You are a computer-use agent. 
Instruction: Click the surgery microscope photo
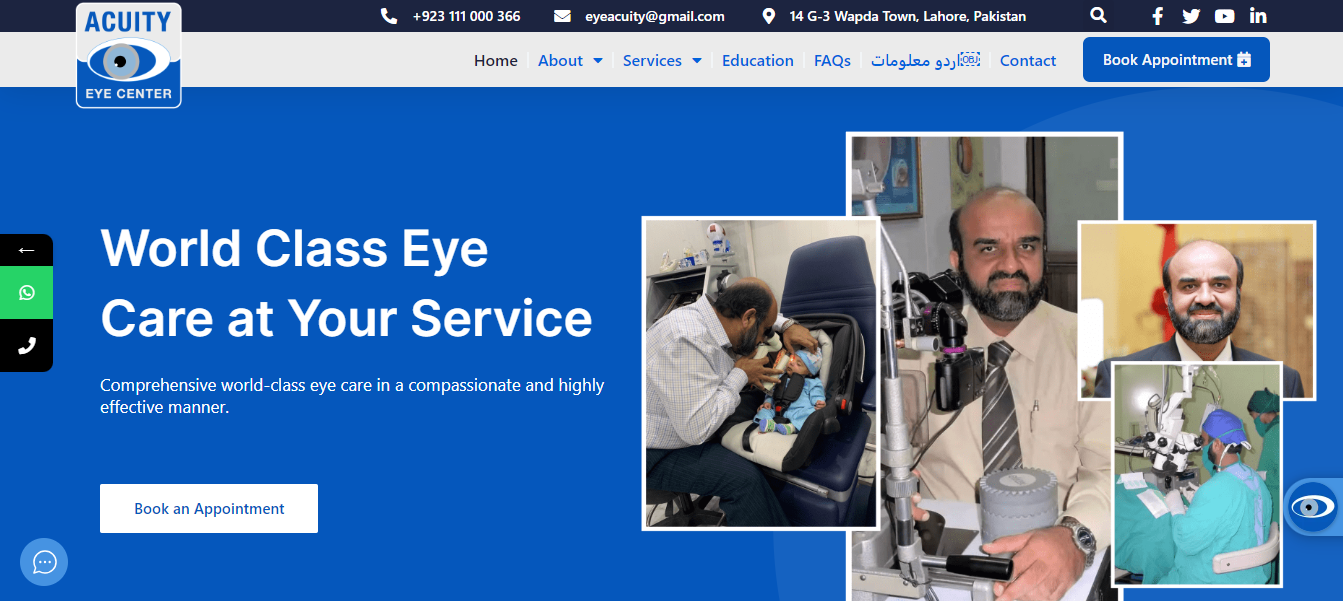click(x=1196, y=474)
